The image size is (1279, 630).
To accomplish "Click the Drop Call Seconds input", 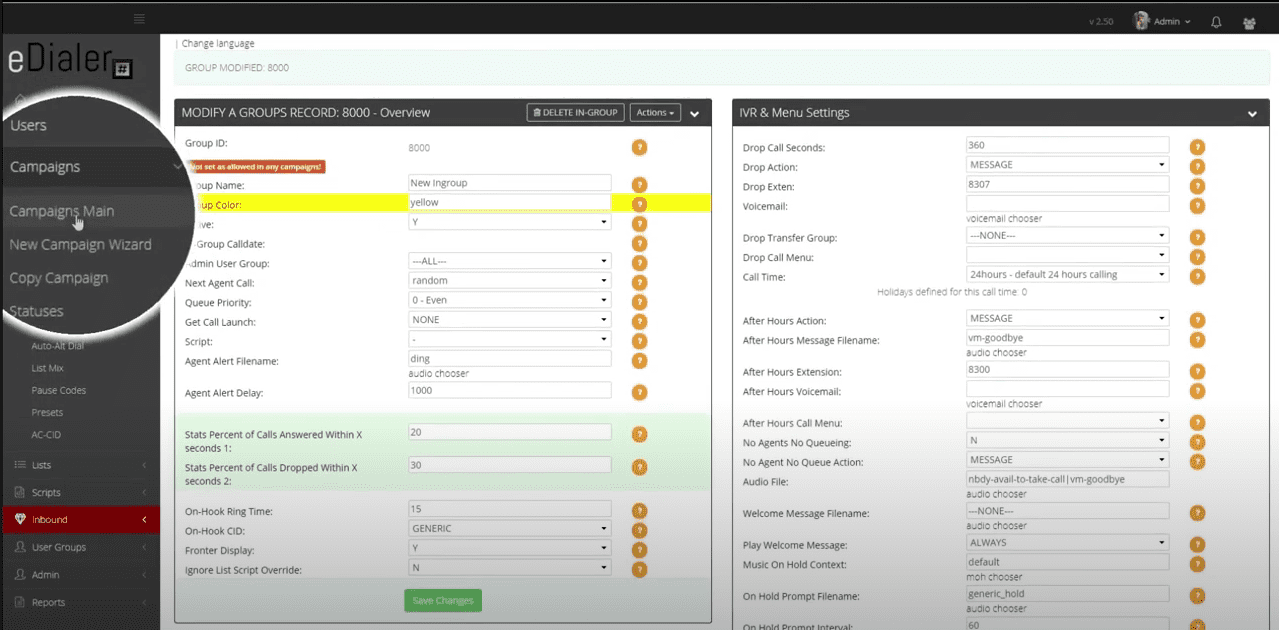I will [1068, 145].
